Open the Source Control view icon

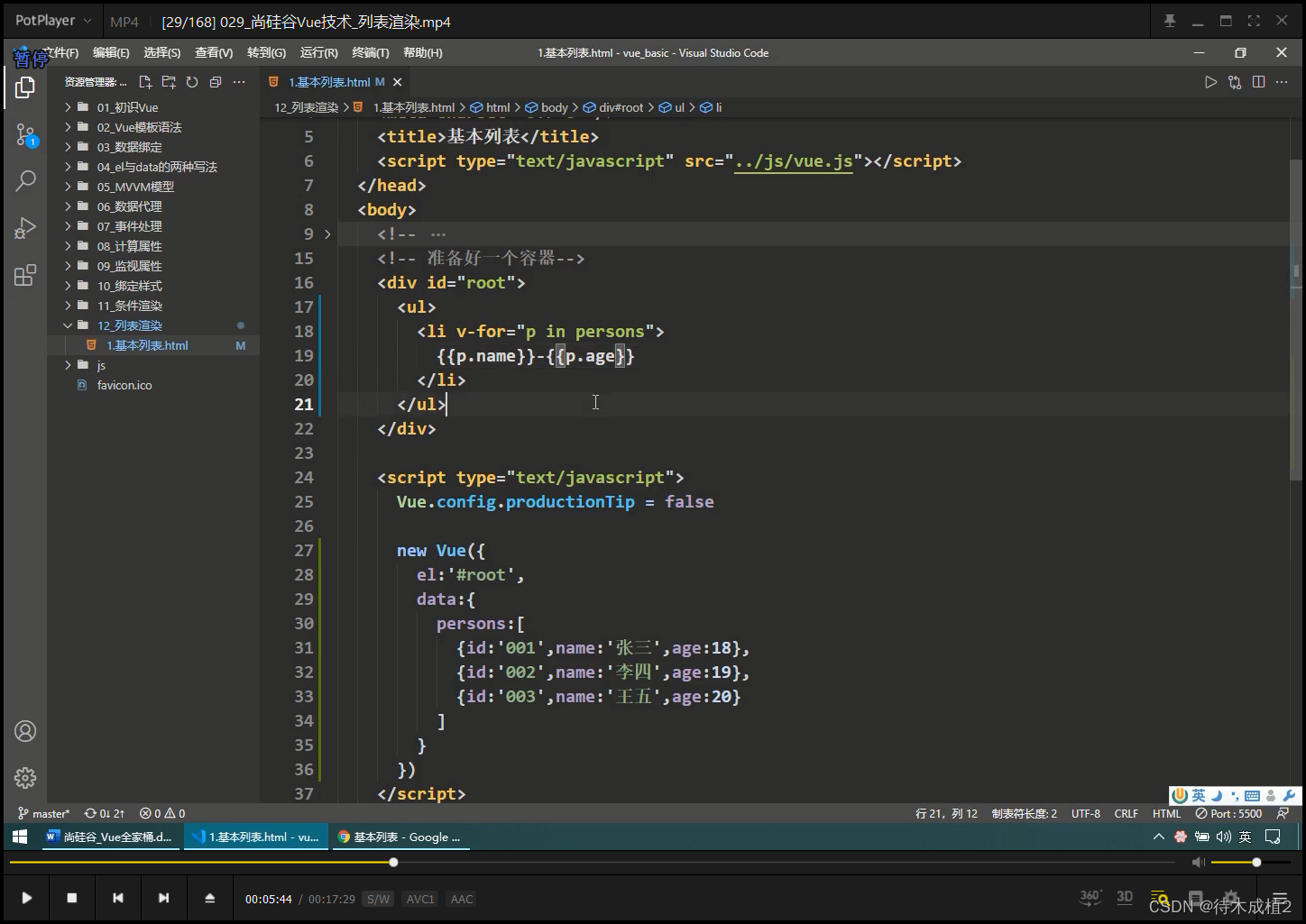coord(25,135)
